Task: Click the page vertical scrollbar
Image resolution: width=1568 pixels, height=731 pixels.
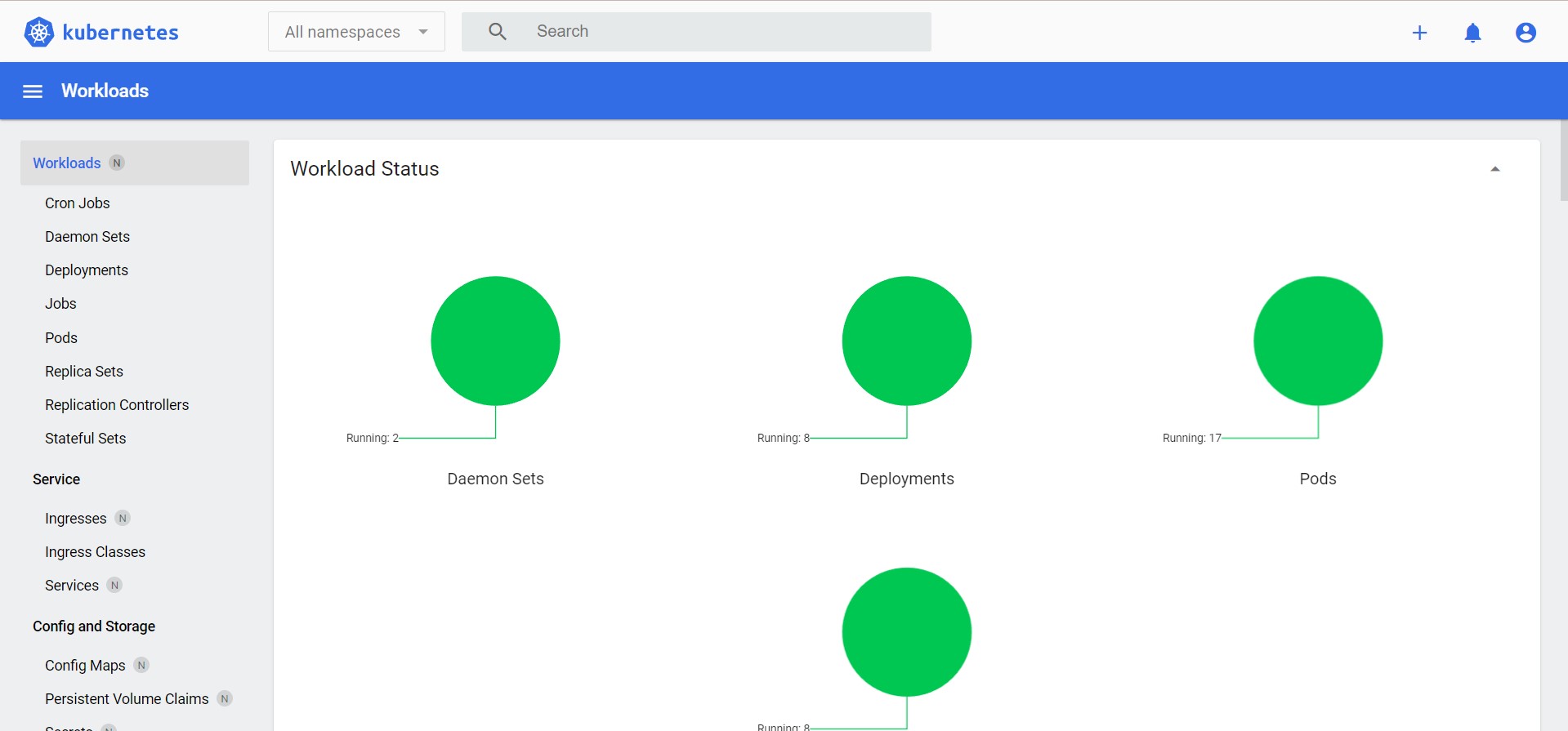Action: [1563, 161]
